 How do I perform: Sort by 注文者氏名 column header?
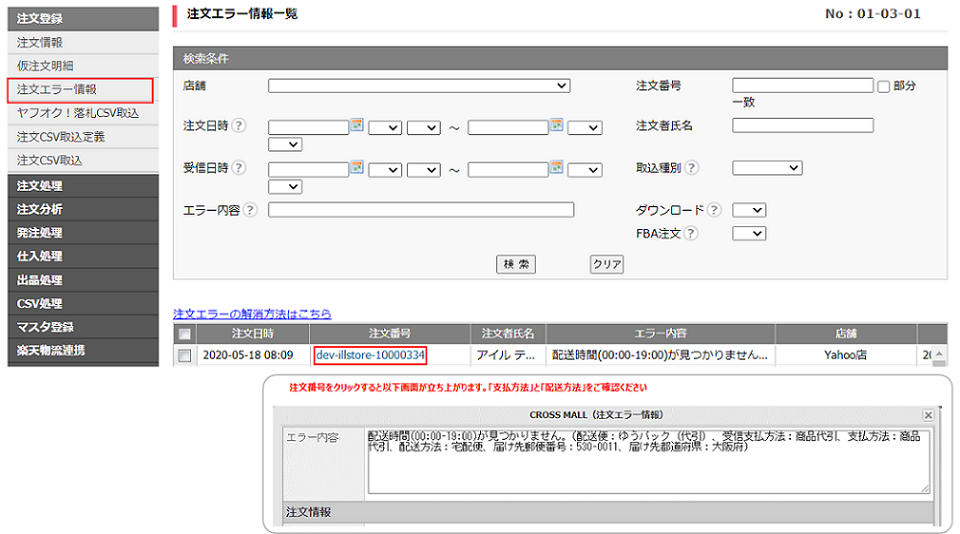(508, 334)
